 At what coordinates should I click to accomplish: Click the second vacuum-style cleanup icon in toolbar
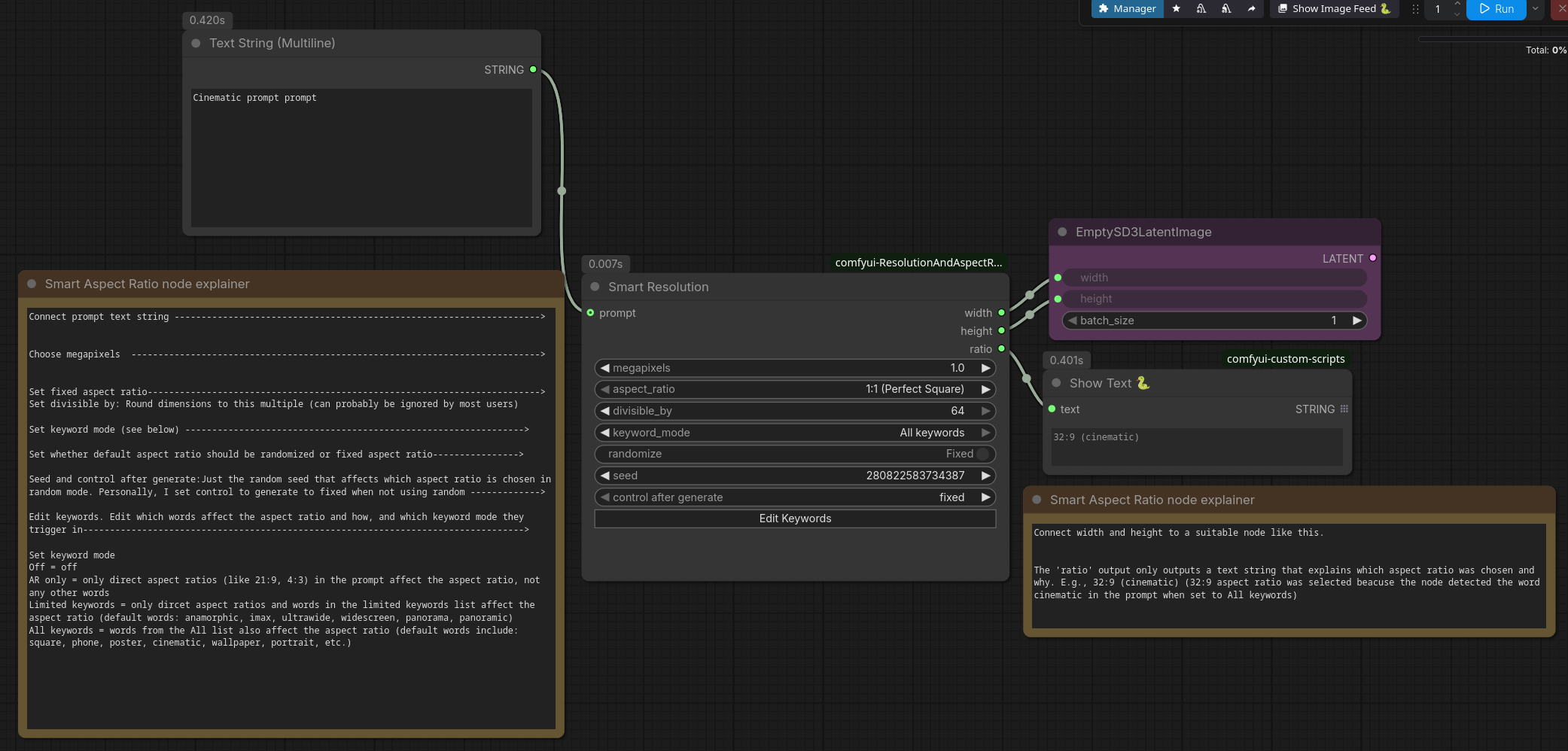1226,9
